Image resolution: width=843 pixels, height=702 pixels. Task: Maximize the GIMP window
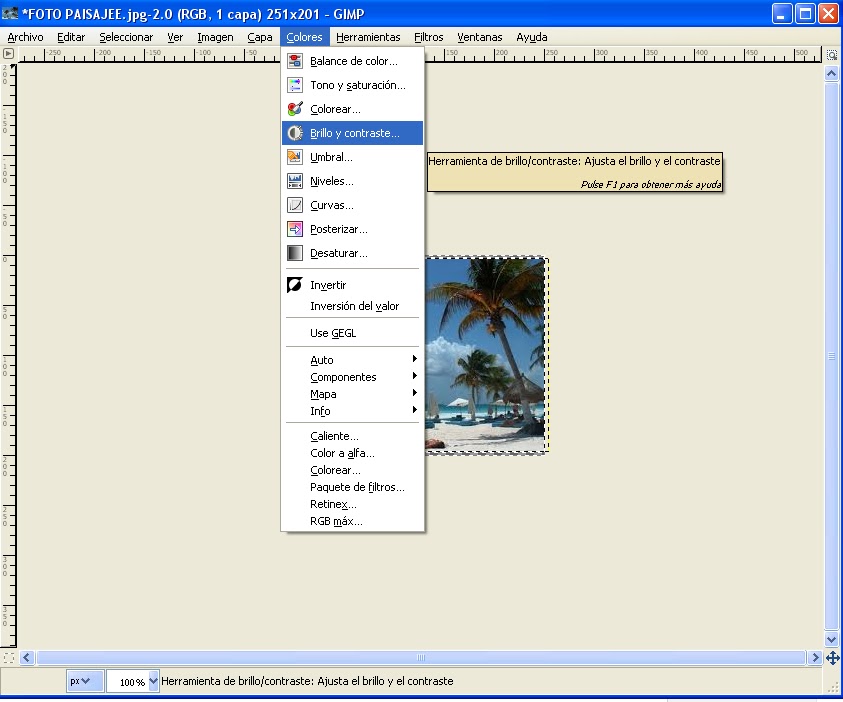click(805, 13)
